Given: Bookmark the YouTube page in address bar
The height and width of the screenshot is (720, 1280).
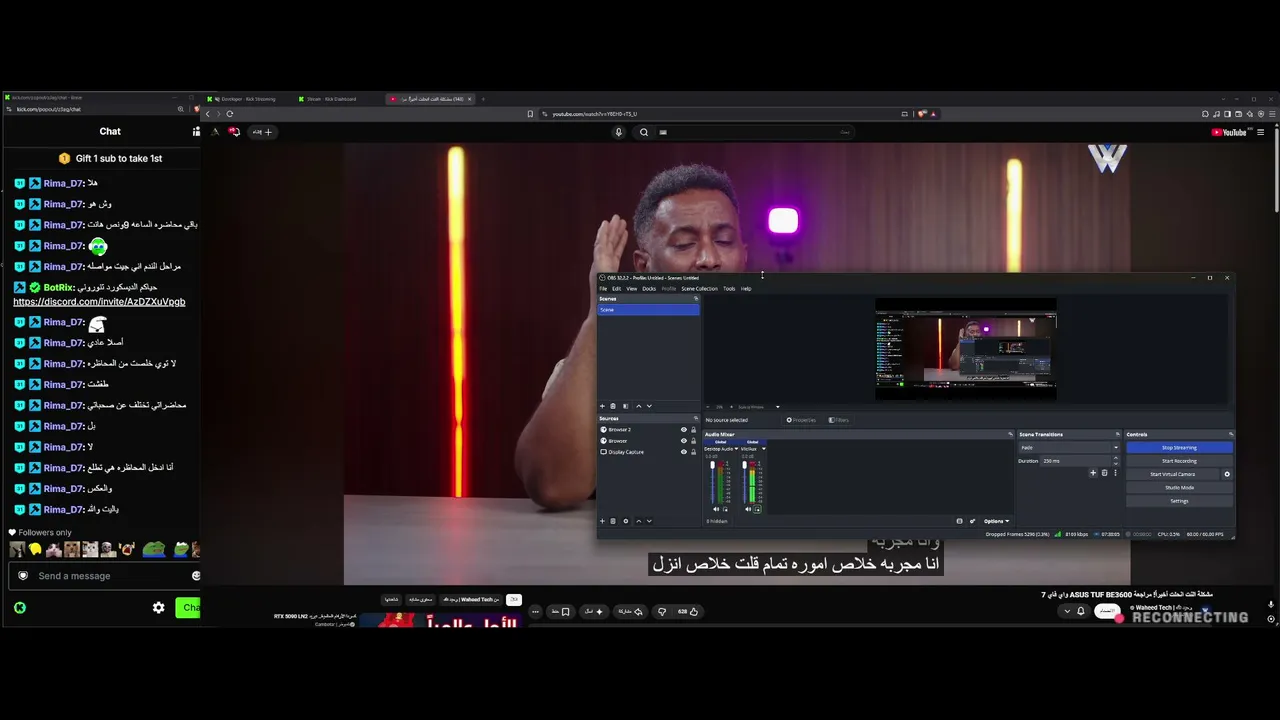Looking at the screenshot, I should pyautogui.click(x=530, y=114).
